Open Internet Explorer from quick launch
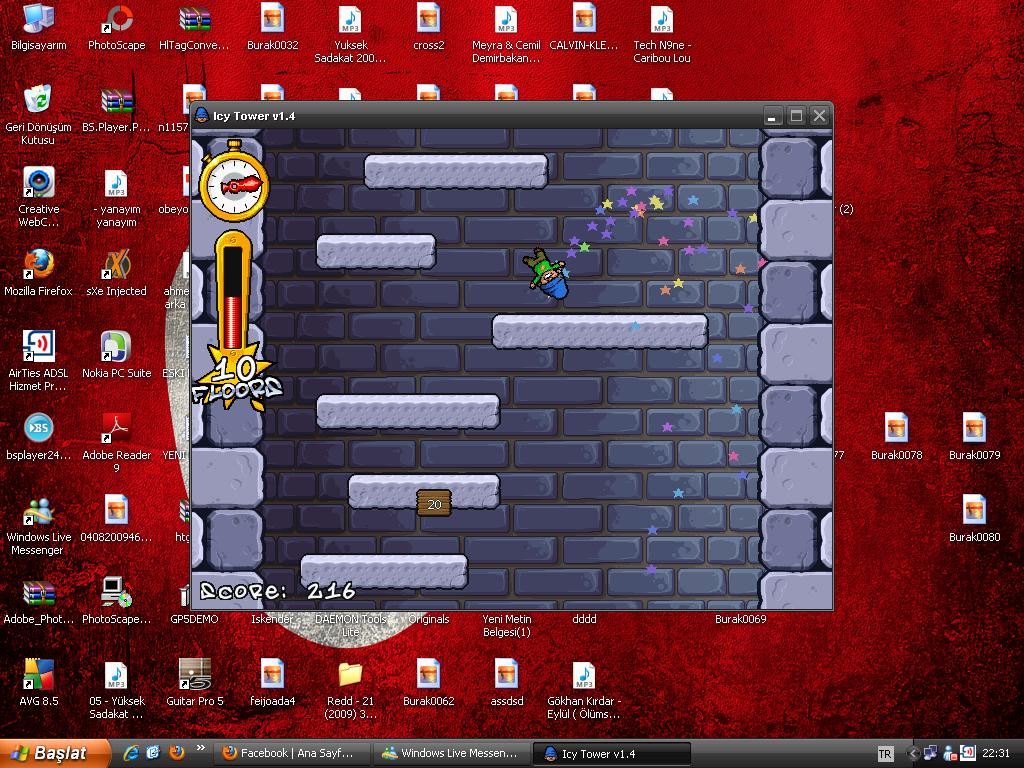Viewport: 1024px width, 768px height. tap(131, 753)
